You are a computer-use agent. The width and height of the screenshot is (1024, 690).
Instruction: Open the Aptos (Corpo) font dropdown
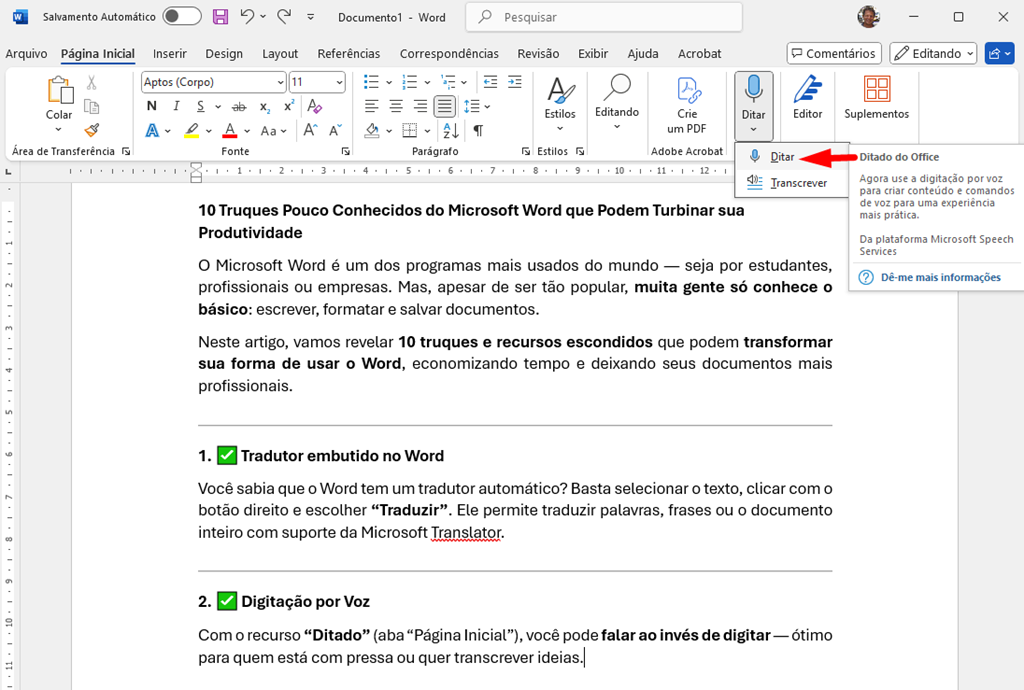281,82
